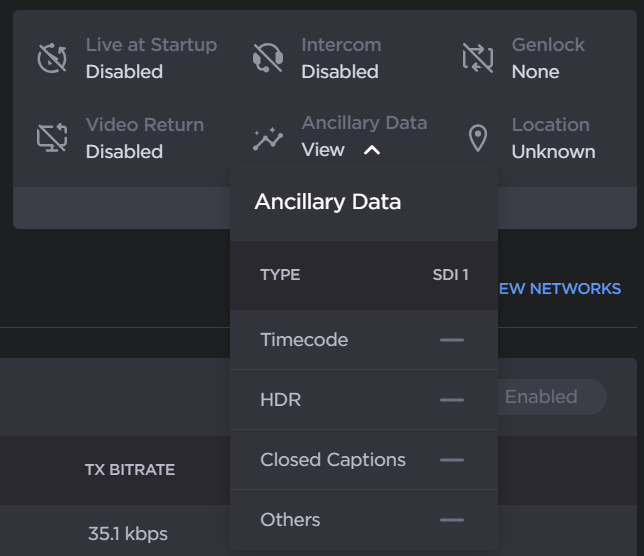Click the Intercom headset icon
This screenshot has height=556, width=644.
click(267, 58)
